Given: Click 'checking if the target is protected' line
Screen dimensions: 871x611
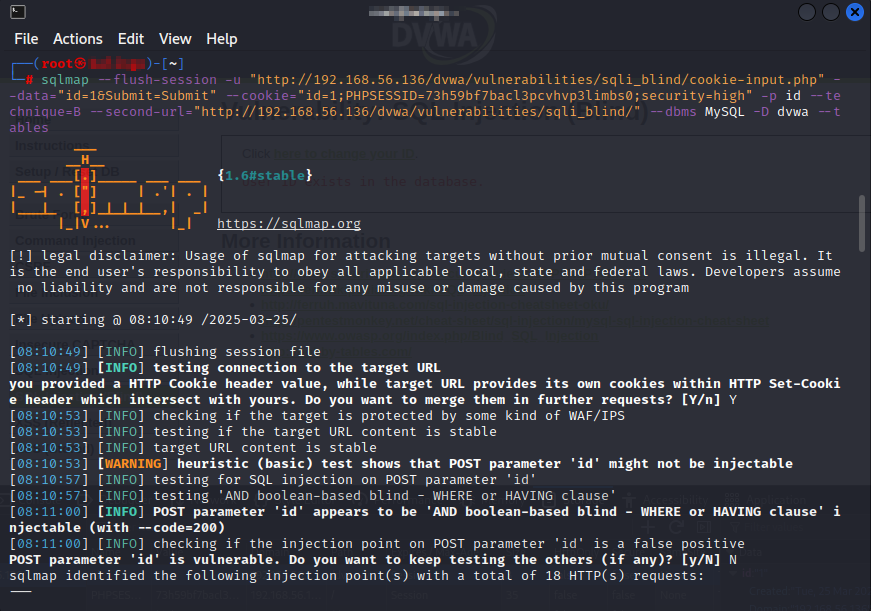Looking at the screenshot, I should point(317,415).
